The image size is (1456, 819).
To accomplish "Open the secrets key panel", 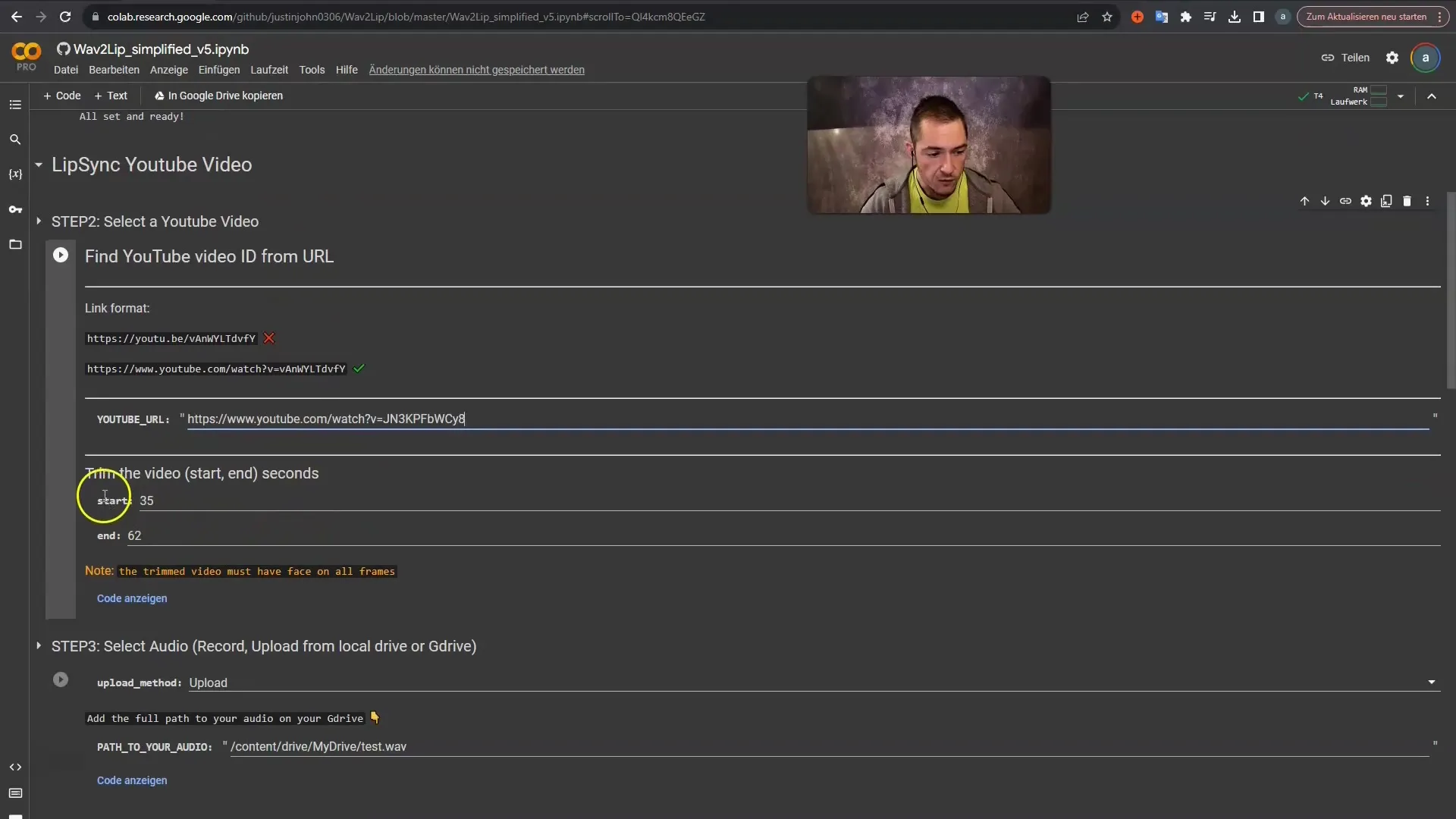I will [15, 209].
